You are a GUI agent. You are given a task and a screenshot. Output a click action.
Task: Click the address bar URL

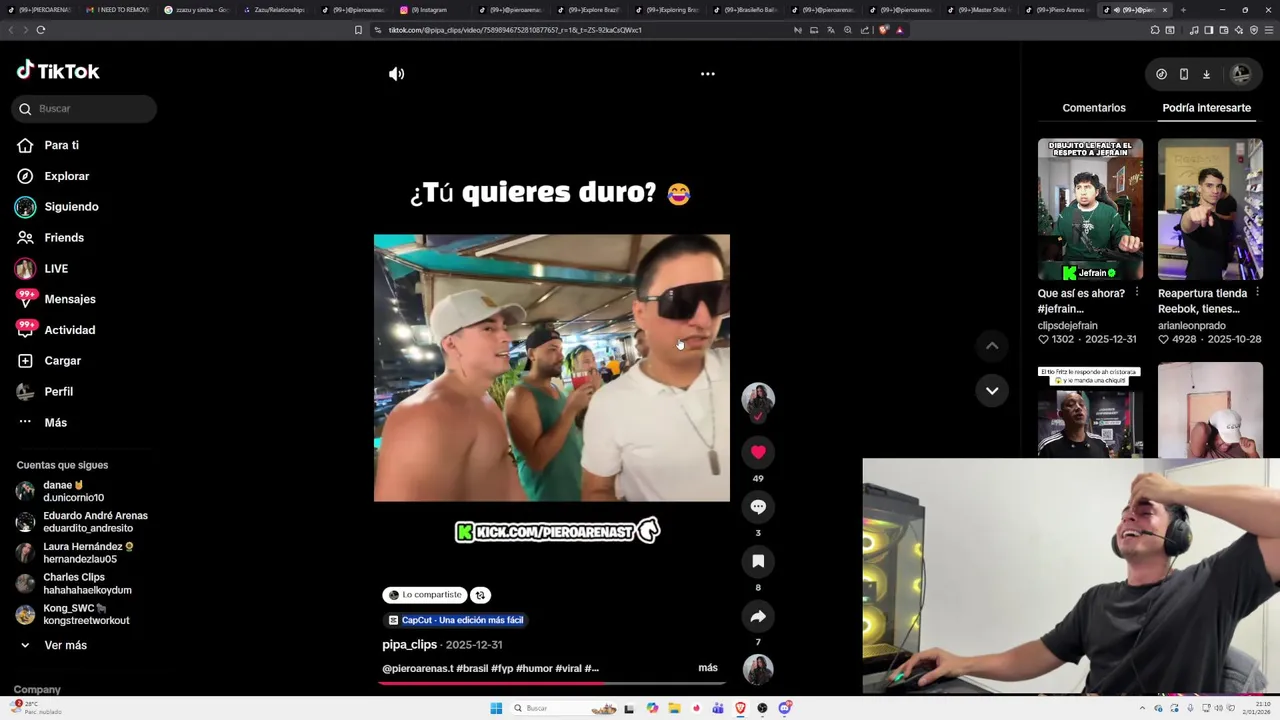pos(515,30)
